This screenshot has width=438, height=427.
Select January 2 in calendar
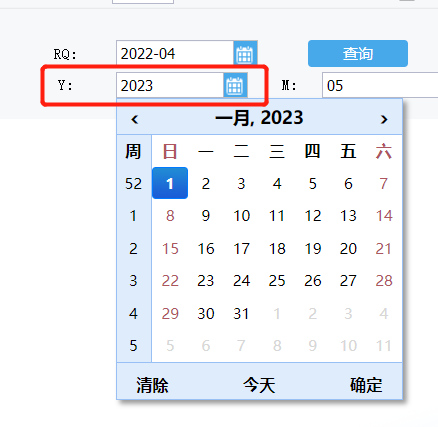click(206, 184)
